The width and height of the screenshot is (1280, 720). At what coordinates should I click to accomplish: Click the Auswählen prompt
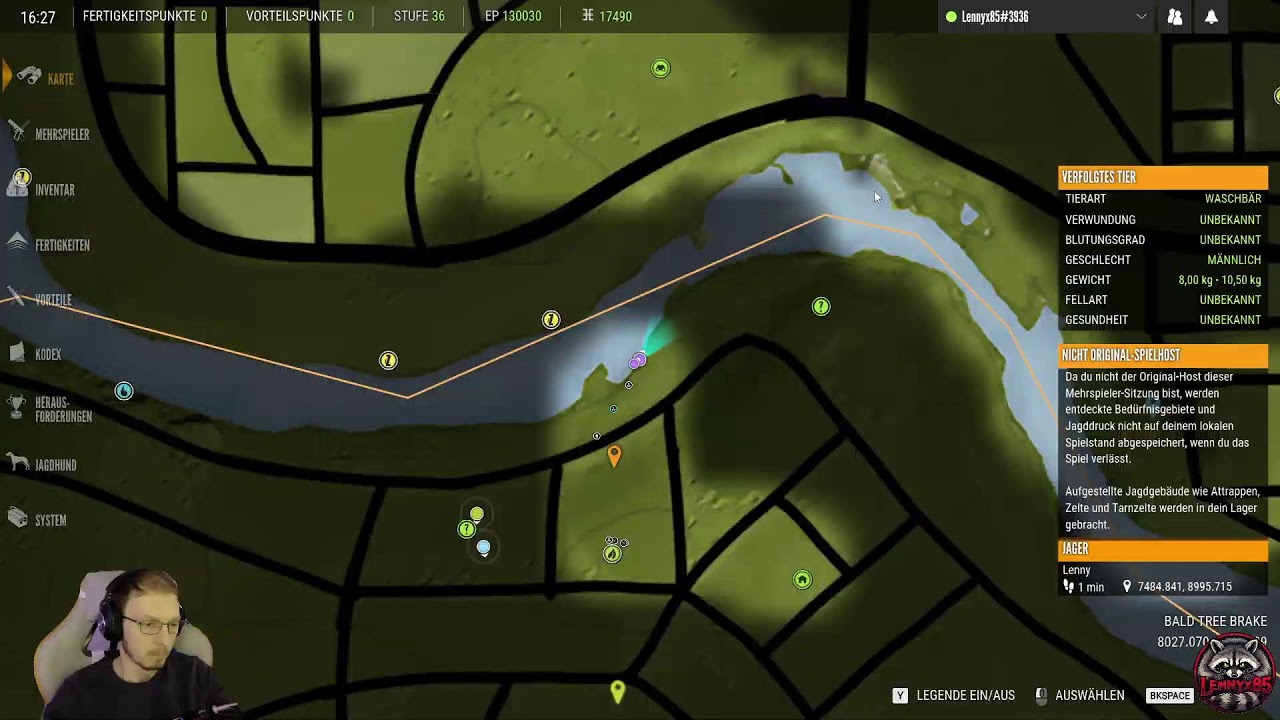point(1089,695)
